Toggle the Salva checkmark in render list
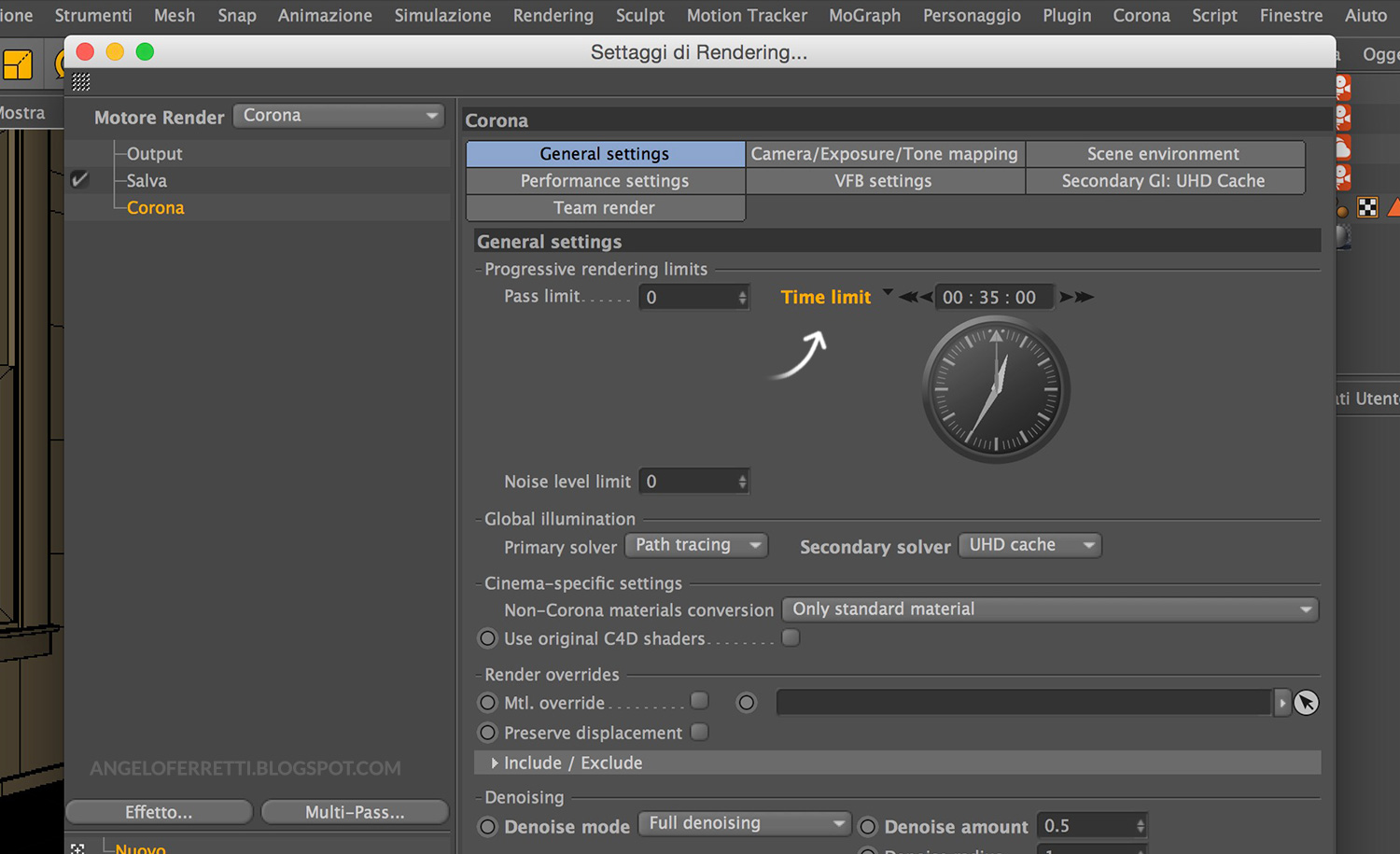This screenshot has width=1400, height=854. [x=80, y=179]
